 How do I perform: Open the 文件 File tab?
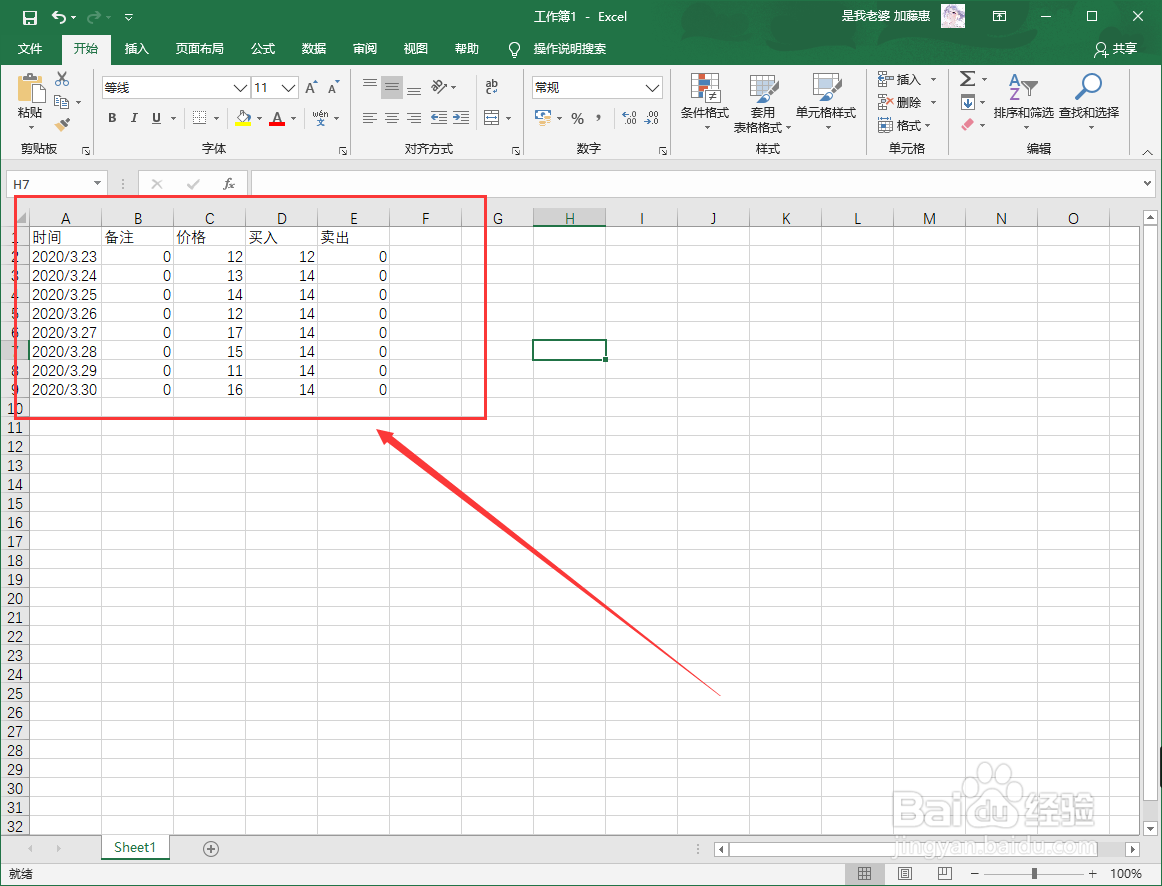pos(30,49)
